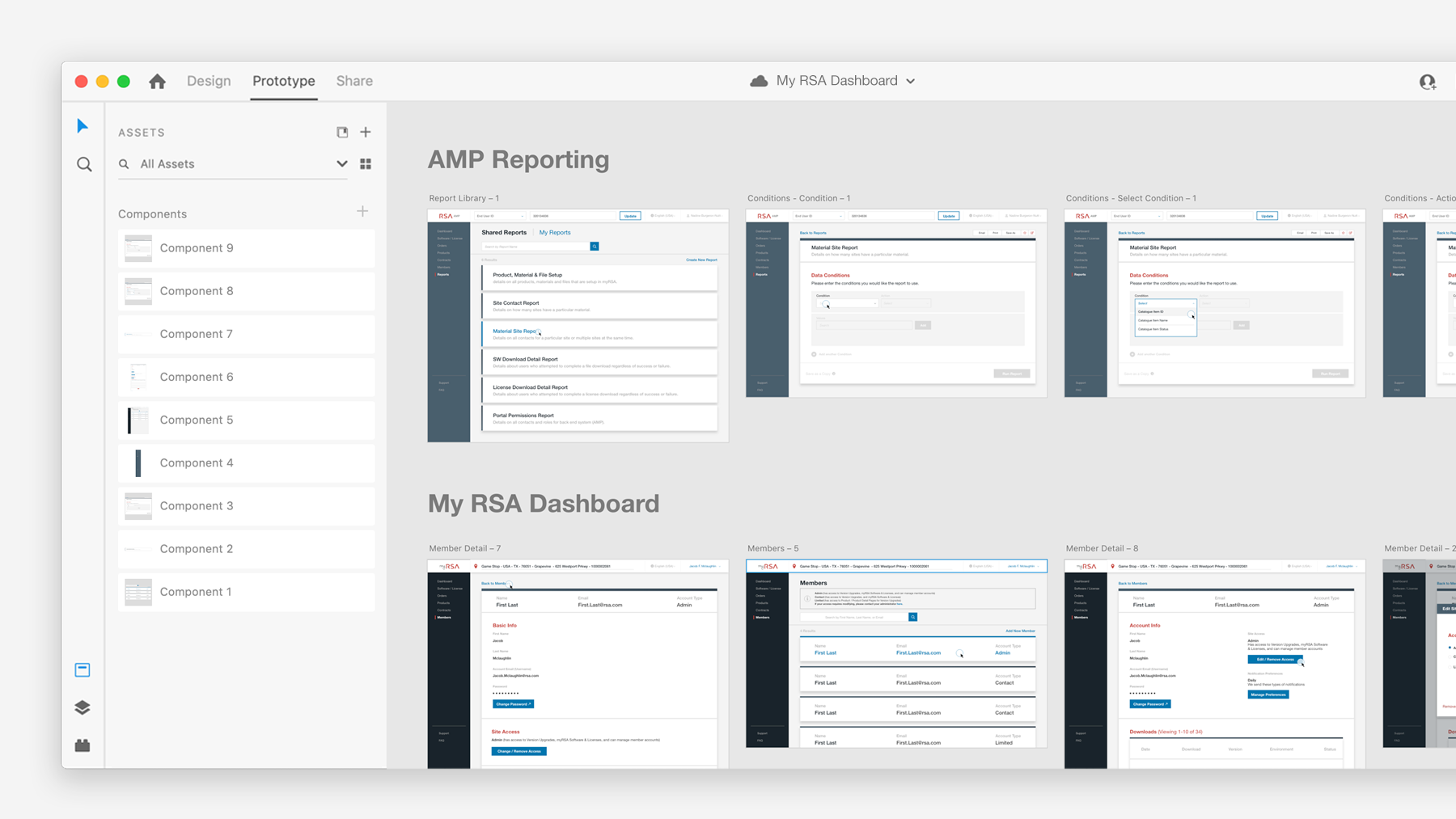1456x819 pixels.
Task: Open the Libraries panel icon
Action: tap(83, 670)
